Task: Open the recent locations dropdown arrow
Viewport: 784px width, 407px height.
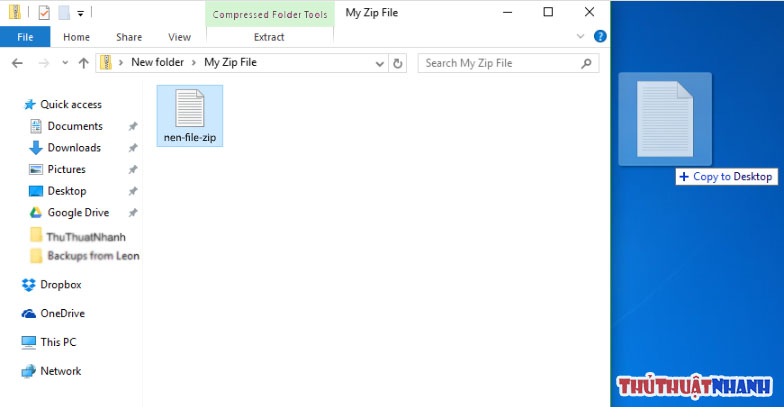Action: [x=65, y=63]
